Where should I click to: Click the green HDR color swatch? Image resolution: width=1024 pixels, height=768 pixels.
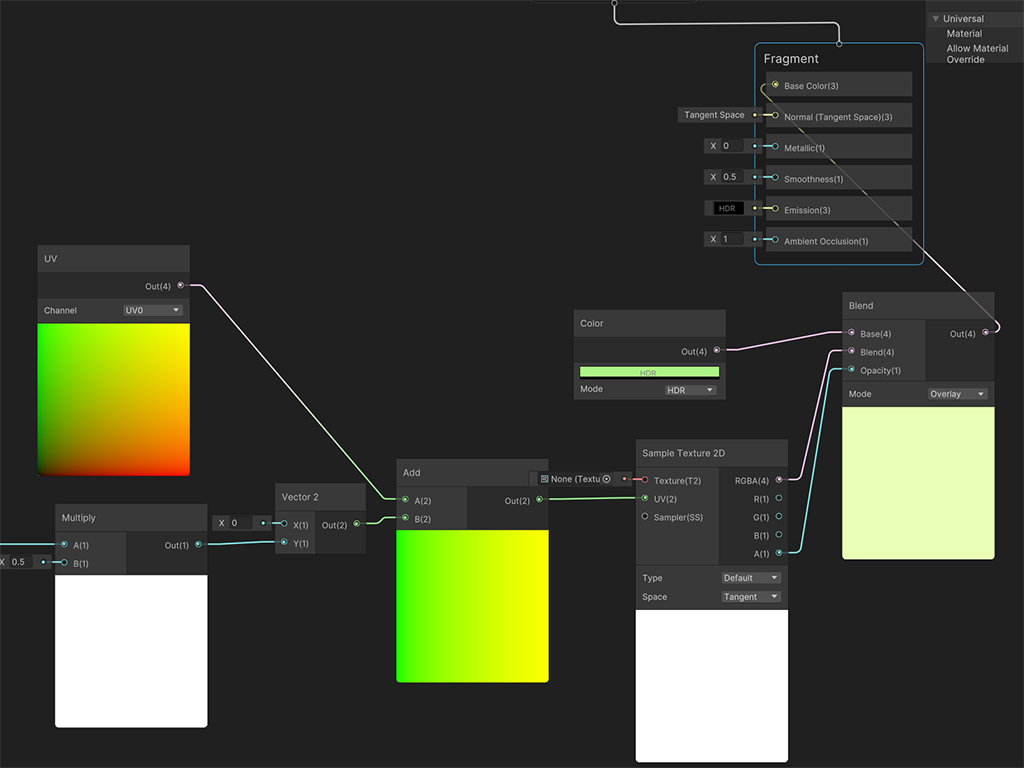click(649, 372)
